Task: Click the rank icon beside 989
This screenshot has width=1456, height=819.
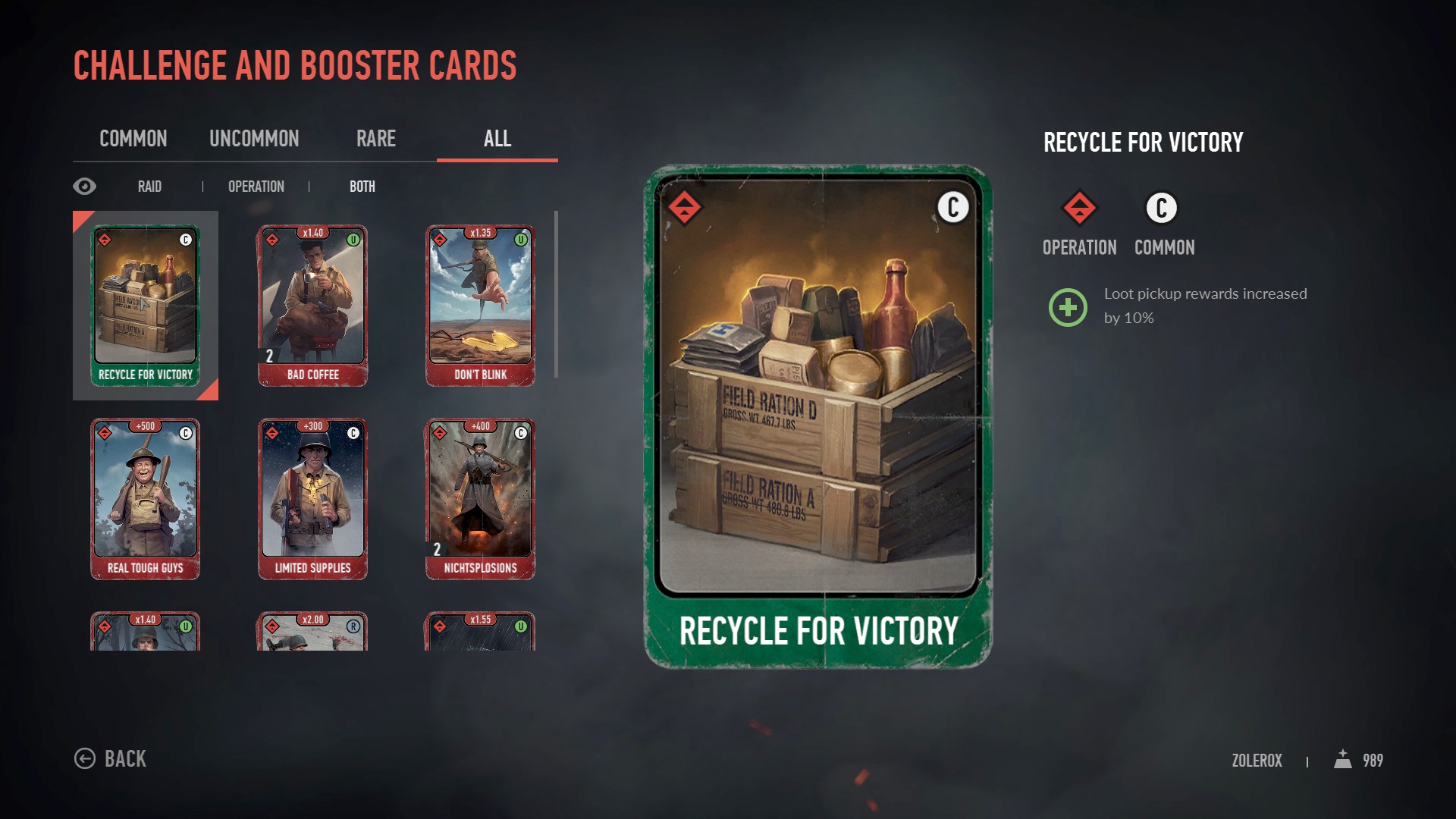Action: tap(1343, 759)
